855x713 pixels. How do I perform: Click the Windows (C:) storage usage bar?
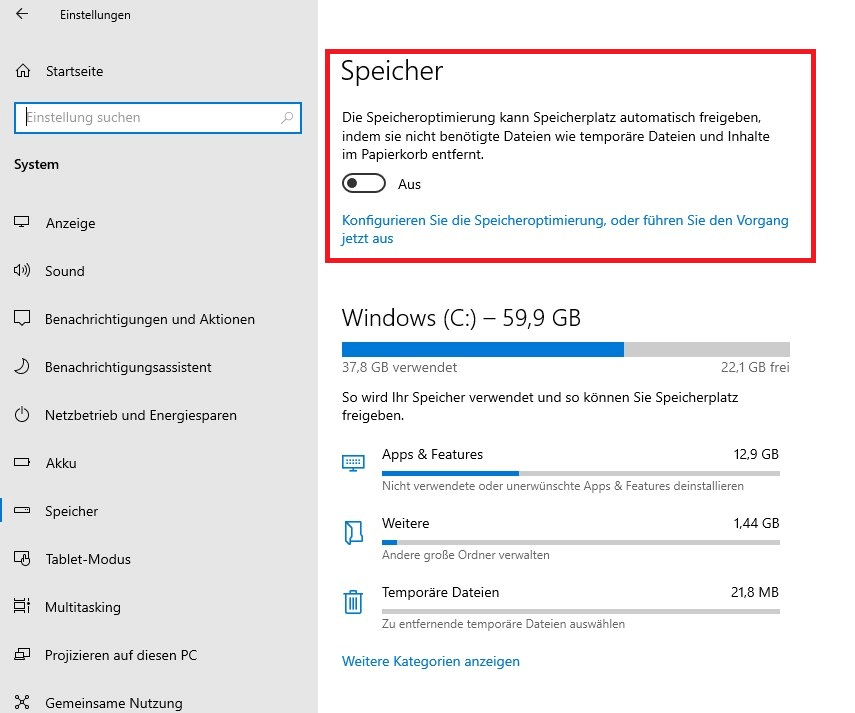coord(565,349)
